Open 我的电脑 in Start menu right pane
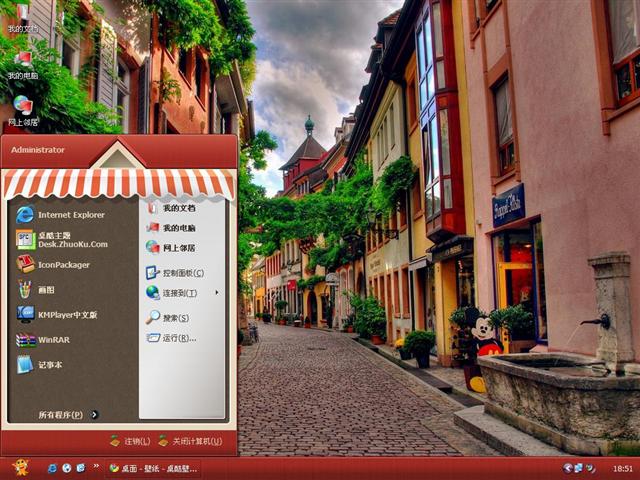 click(x=171, y=228)
